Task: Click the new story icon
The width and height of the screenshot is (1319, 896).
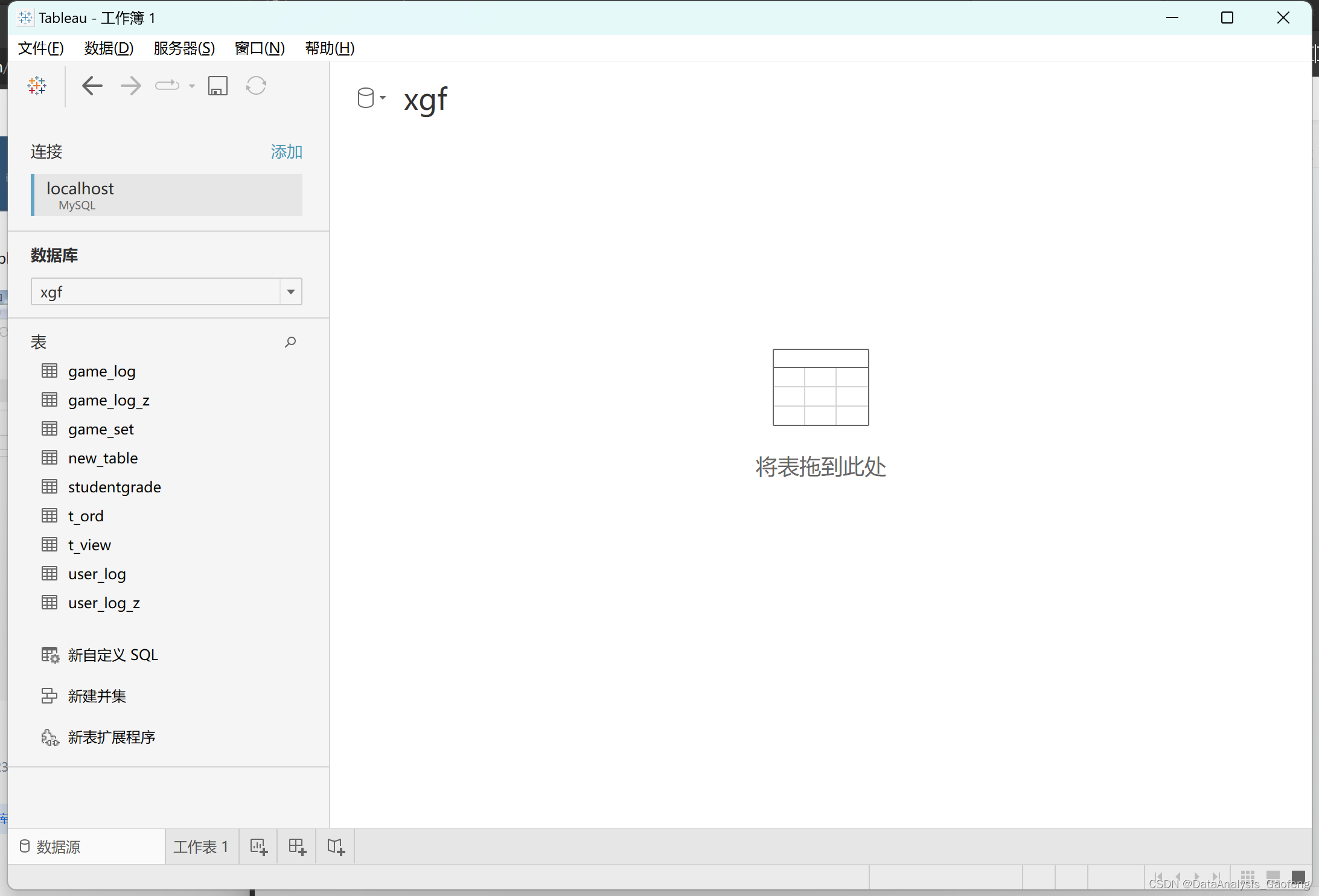Action: [x=336, y=847]
